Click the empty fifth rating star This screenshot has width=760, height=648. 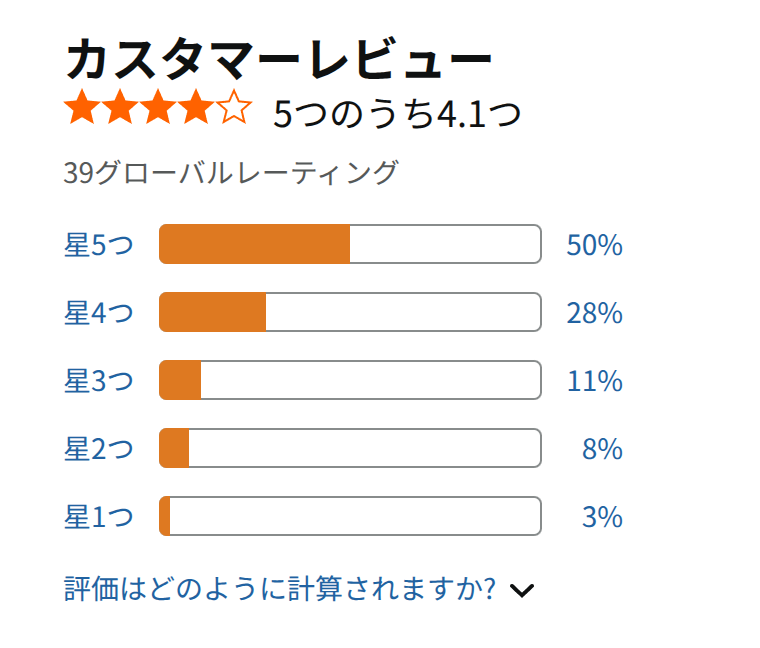pos(234,107)
